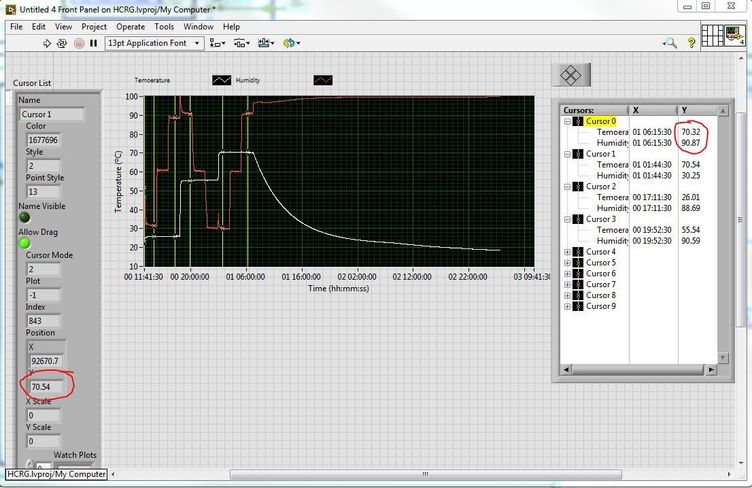Toggle the Name Visible LED

coord(24,218)
